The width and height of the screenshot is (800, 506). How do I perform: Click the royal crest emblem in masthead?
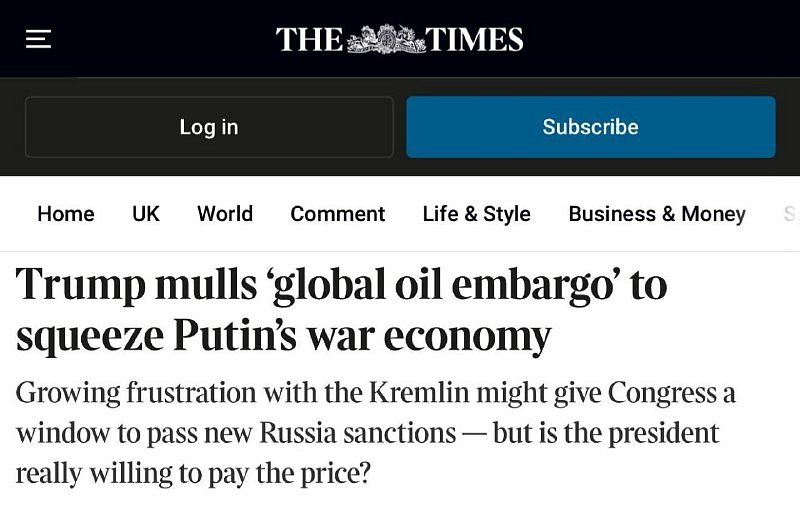pos(385,39)
